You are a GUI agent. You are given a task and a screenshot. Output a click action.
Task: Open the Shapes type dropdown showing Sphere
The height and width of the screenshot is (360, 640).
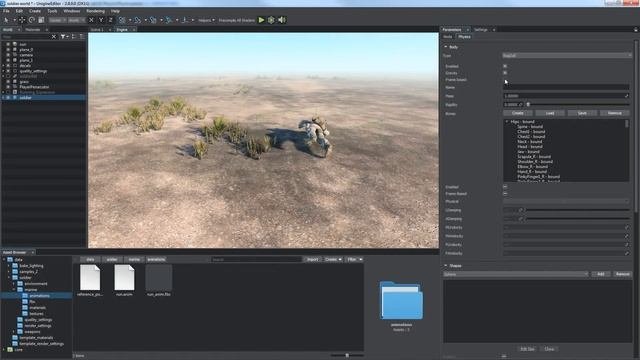pos(516,274)
